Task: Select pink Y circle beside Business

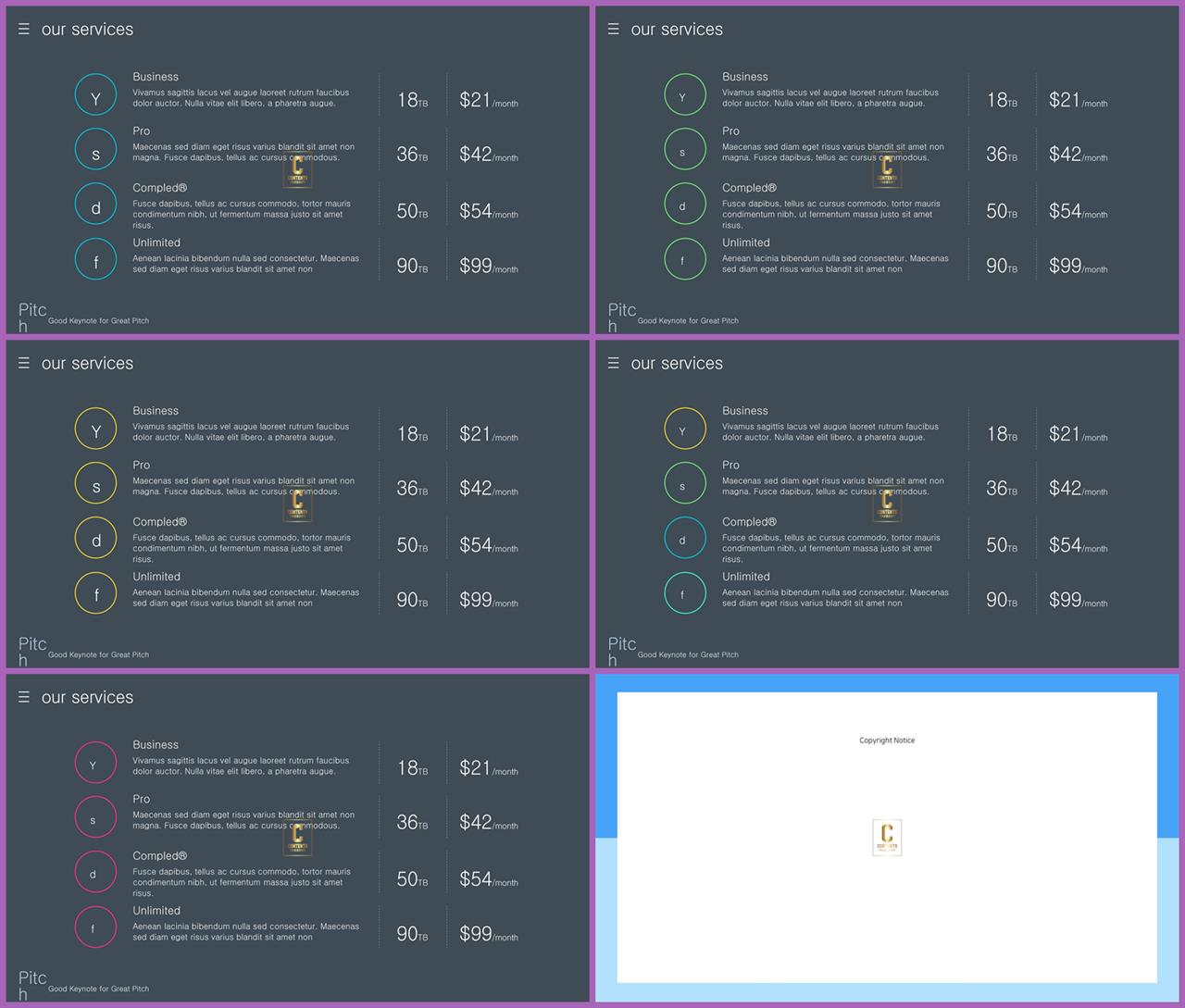Action: (x=95, y=763)
